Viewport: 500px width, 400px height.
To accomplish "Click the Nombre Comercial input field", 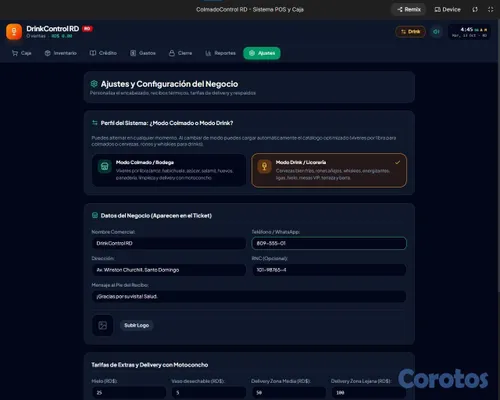I will click(169, 243).
